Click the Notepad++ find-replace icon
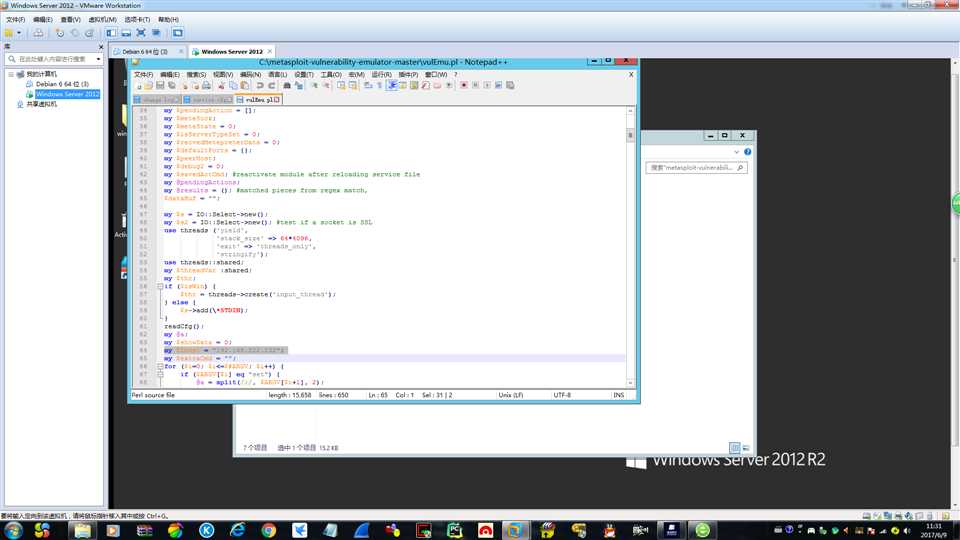 pyautogui.click(x=298, y=85)
